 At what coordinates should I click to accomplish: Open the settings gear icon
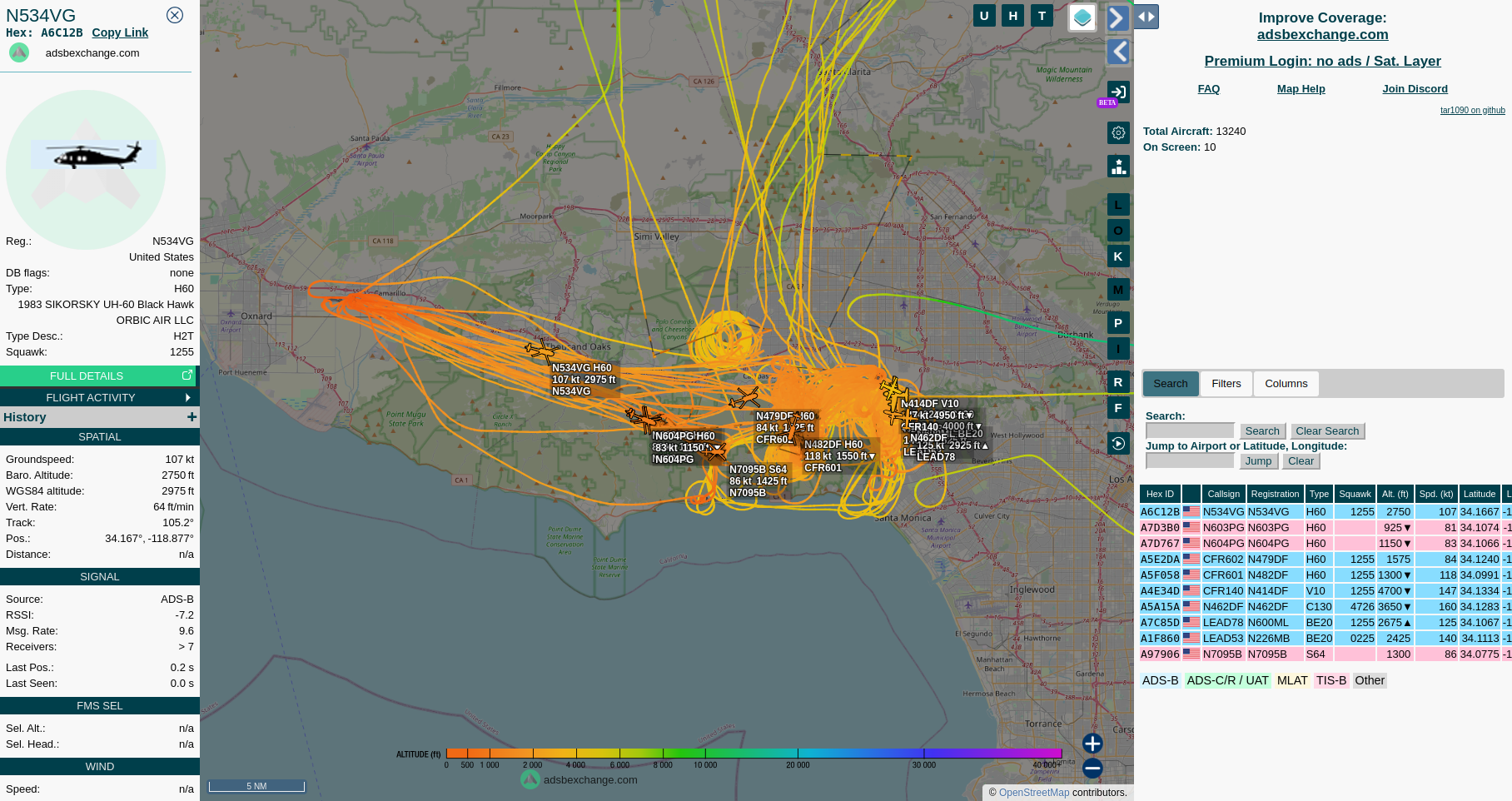pos(1118,132)
